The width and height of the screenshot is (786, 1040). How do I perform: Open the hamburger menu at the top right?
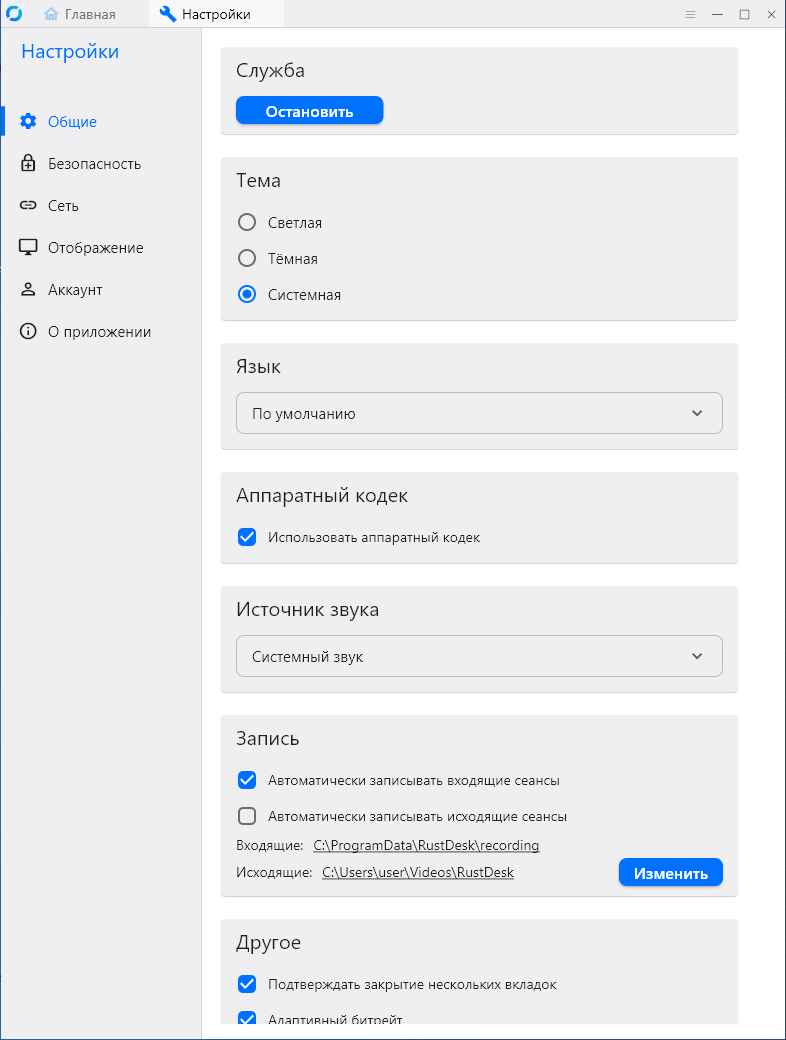point(691,14)
